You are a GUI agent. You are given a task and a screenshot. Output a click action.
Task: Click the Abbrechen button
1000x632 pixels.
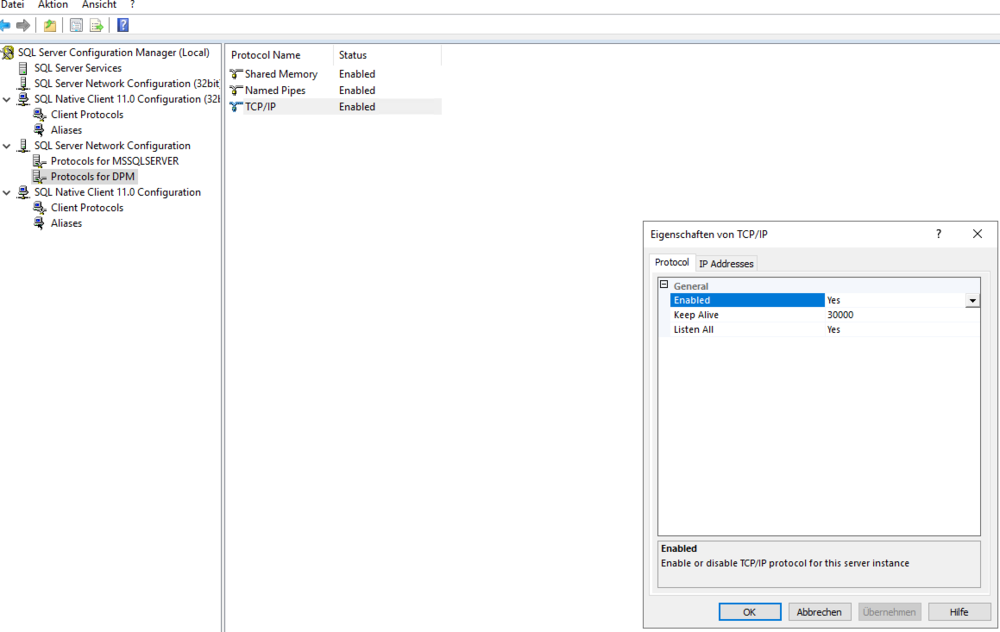820,612
